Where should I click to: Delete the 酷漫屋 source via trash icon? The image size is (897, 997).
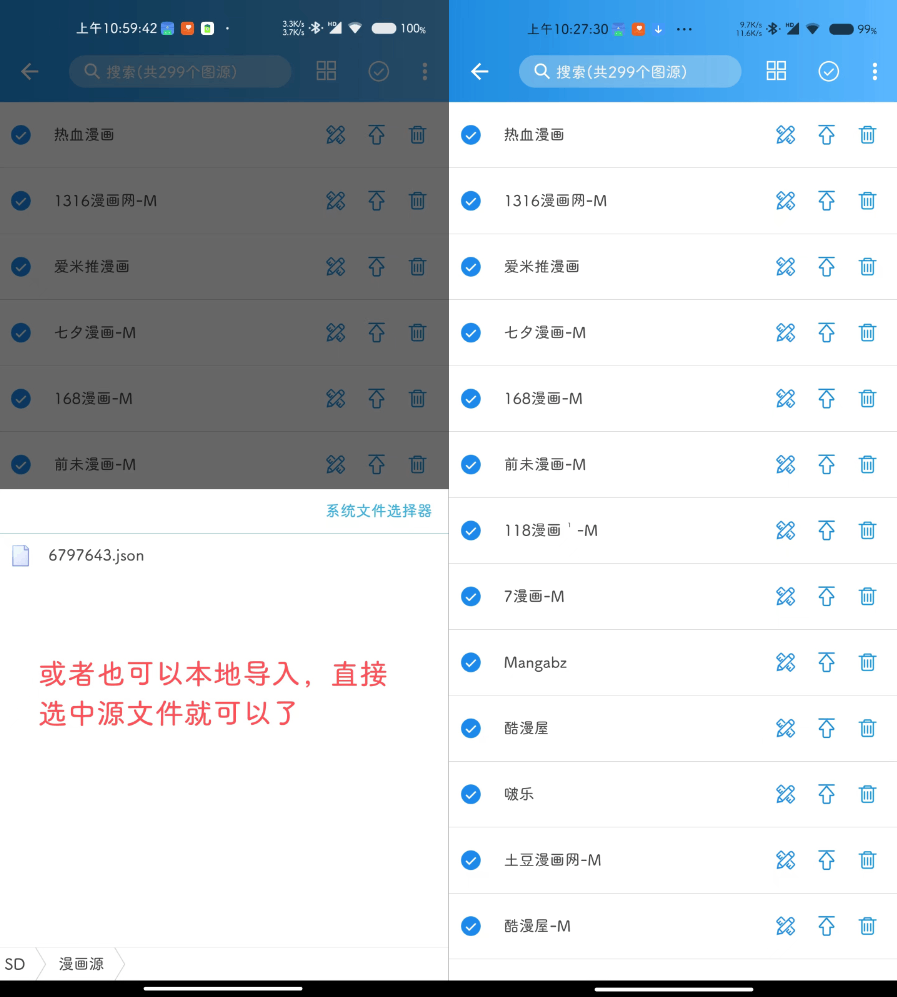(x=866, y=728)
